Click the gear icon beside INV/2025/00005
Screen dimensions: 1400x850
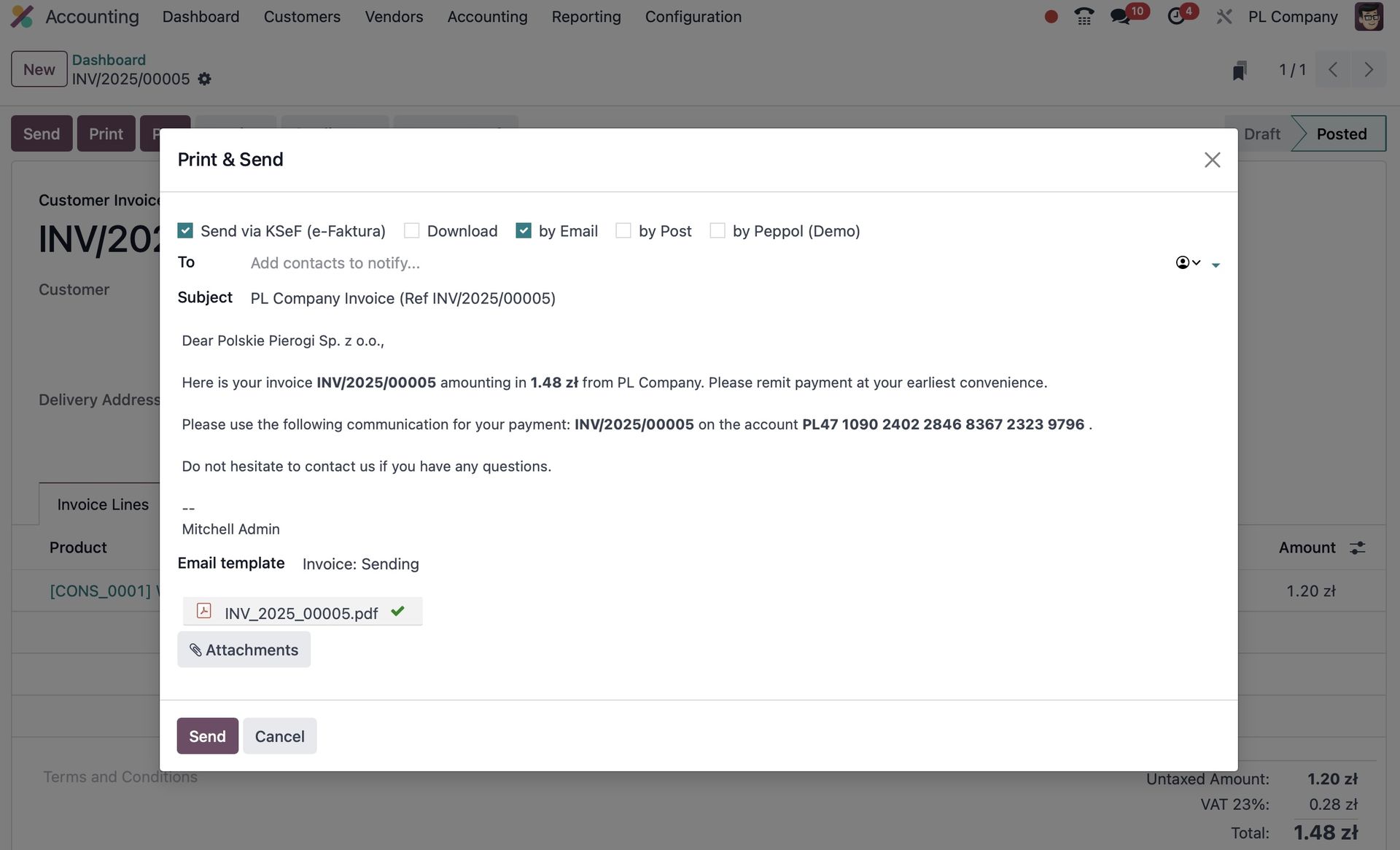tap(205, 79)
